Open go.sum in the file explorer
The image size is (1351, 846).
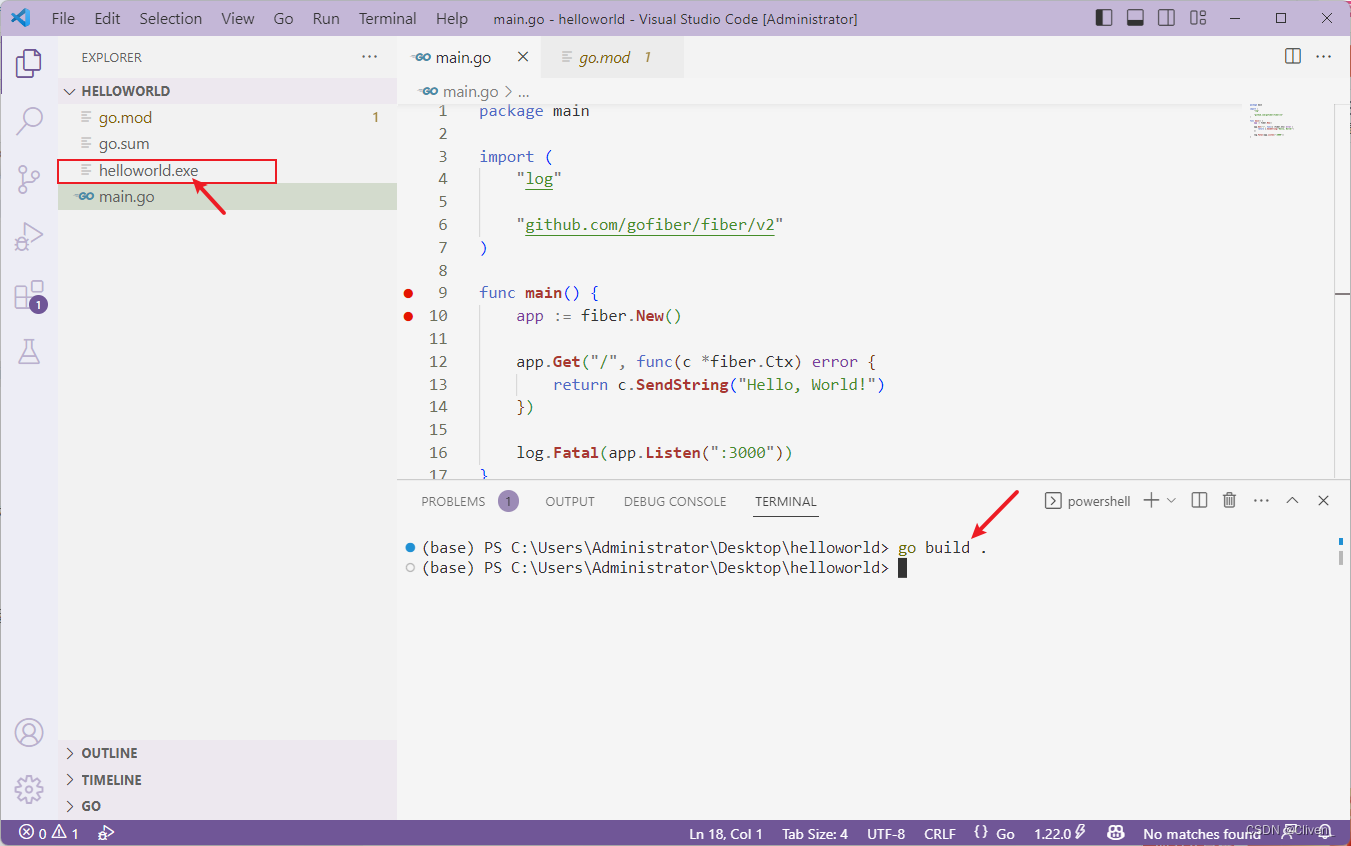(227, 144)
